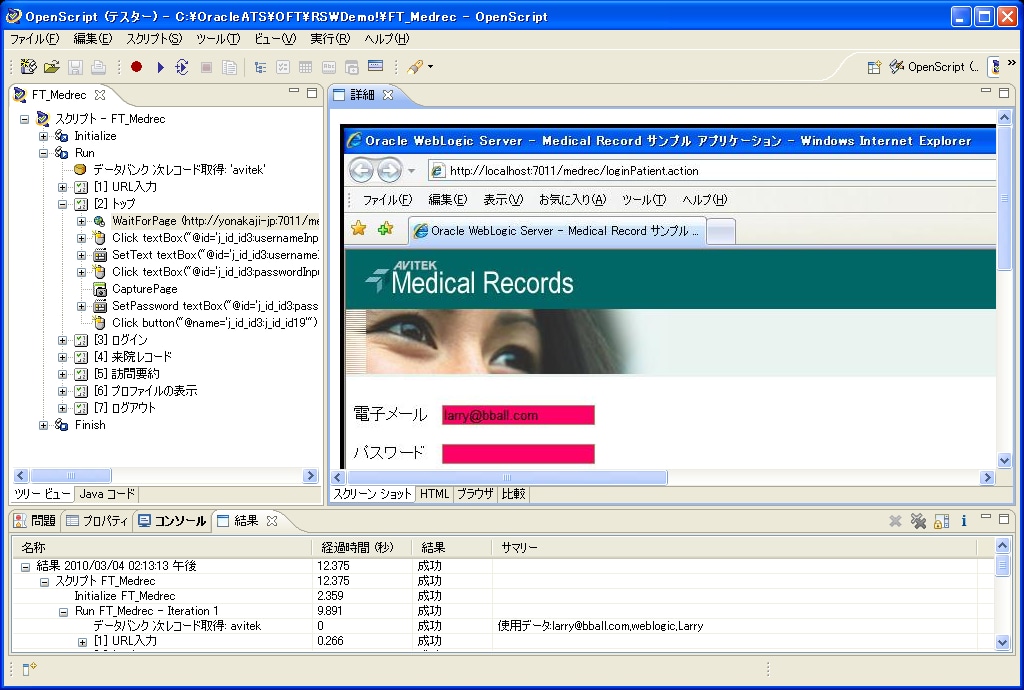1024x690 pixels.
Task: Open the コンソール bottom panel tab
Action: (172, 520)
